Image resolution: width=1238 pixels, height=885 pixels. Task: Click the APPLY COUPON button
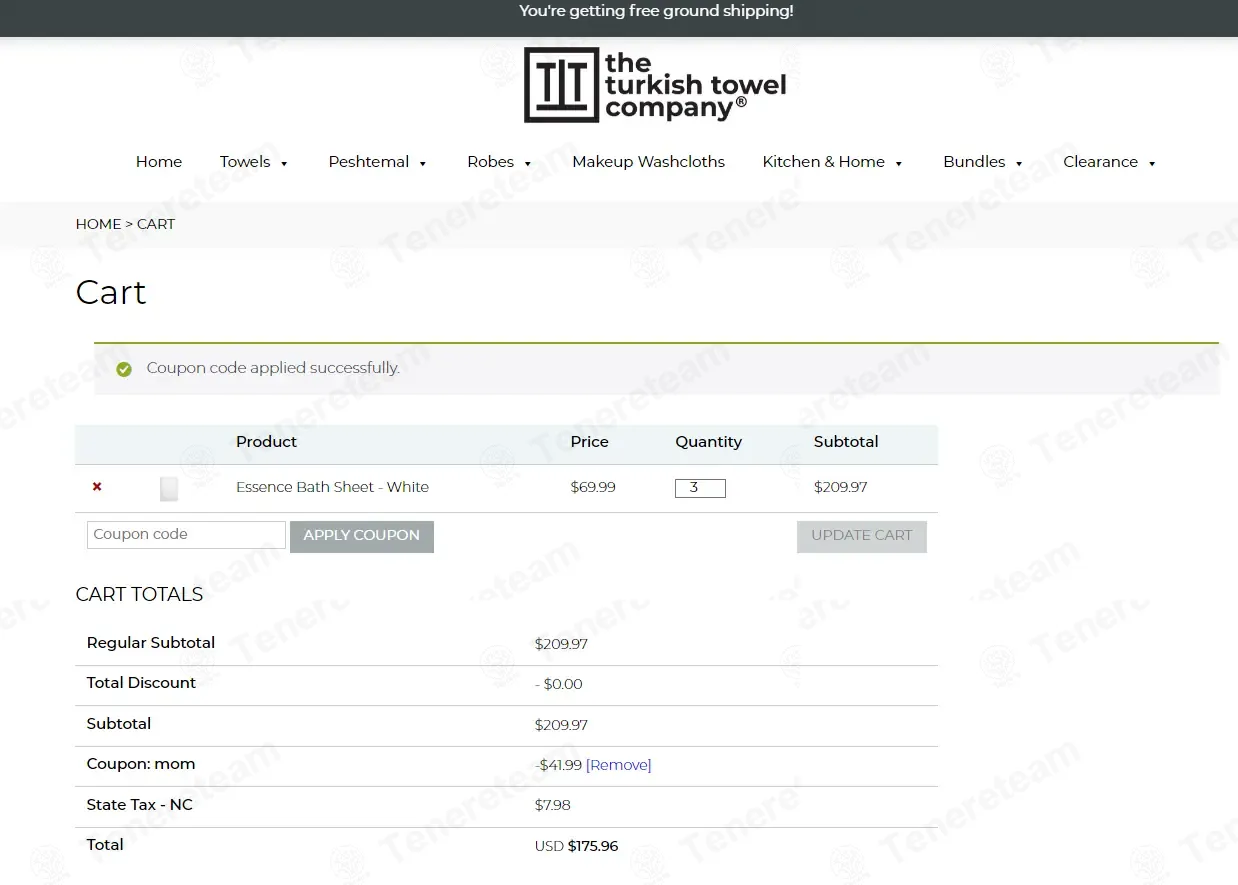362,536
